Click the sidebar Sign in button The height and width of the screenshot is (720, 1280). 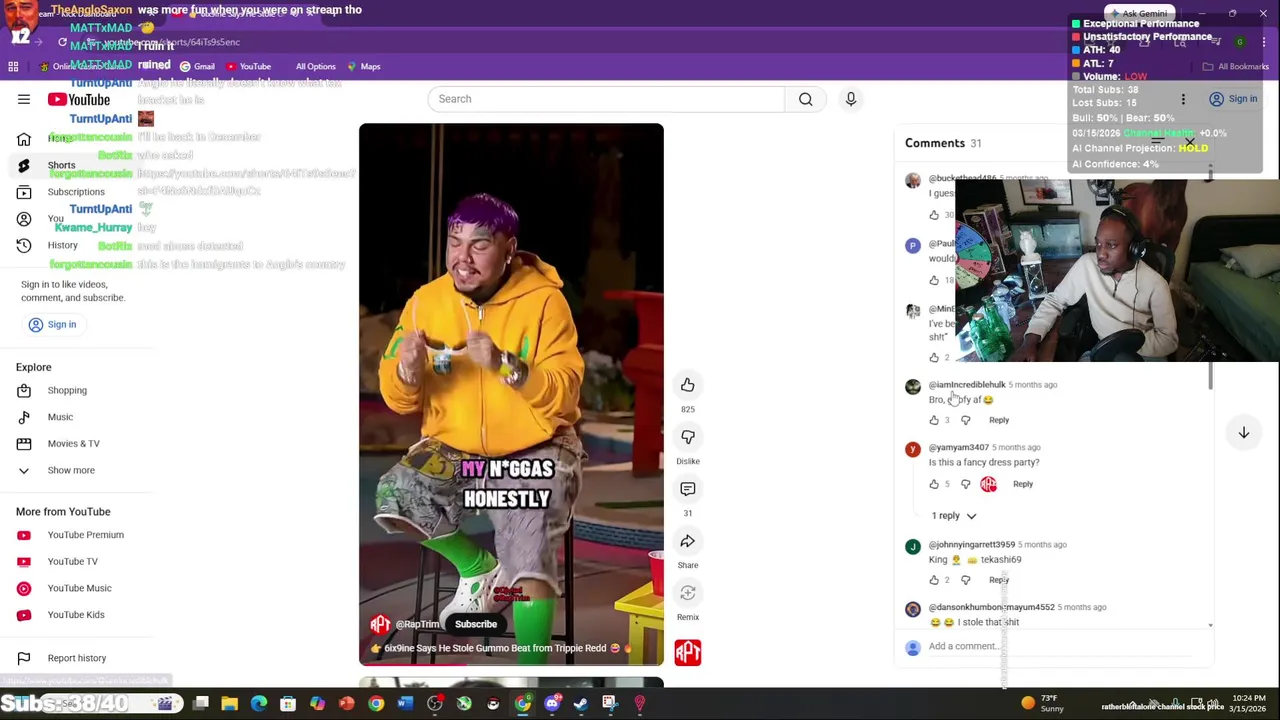(x=53, y=324)
